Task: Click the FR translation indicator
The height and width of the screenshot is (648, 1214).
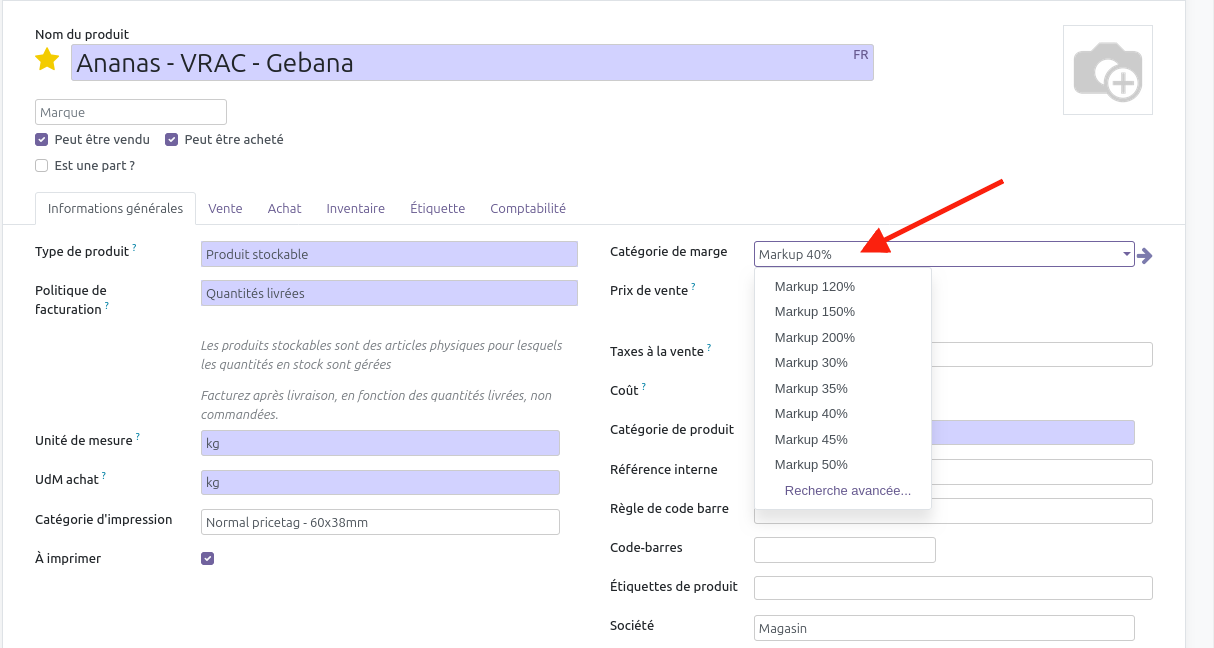Action: click(x=860, y=55)
